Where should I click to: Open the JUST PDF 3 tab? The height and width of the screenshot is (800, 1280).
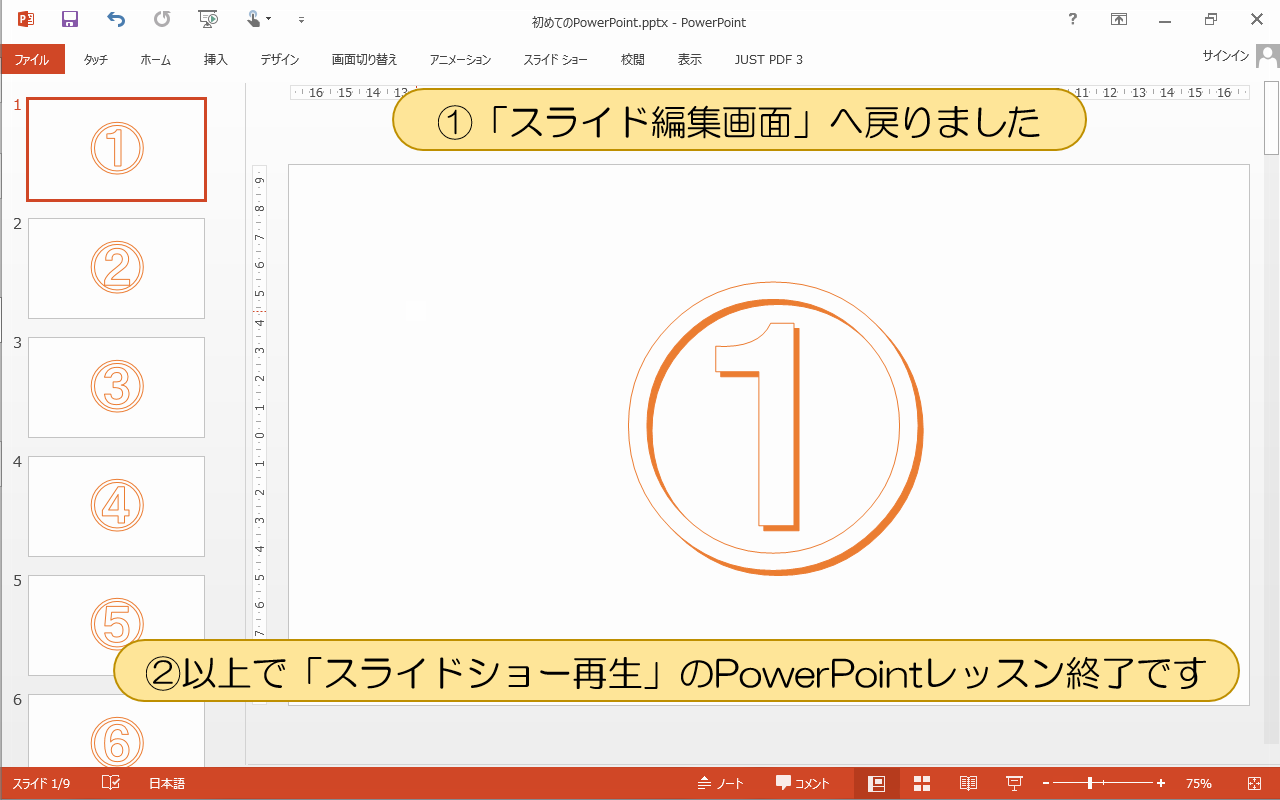(768, 60)
